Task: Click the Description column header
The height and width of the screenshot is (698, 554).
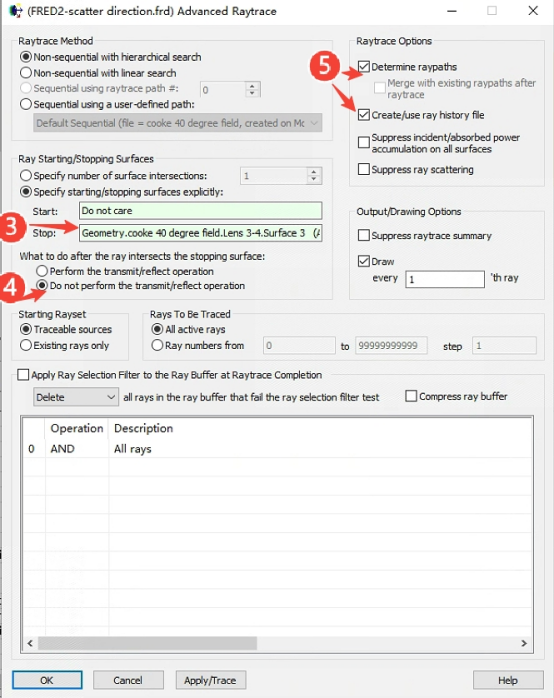Action: [x=143, y=428]
